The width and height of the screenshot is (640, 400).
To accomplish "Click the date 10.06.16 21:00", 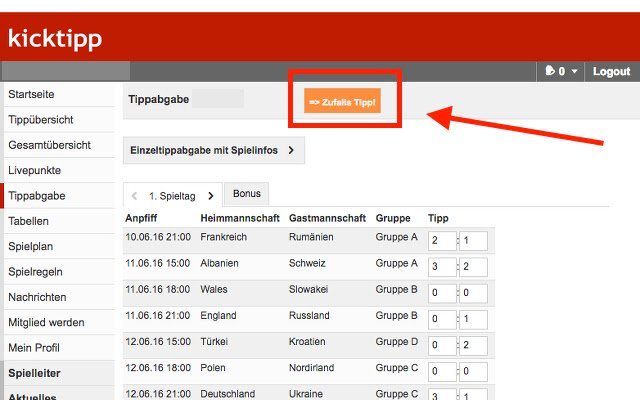I will (x=158, y=237).
